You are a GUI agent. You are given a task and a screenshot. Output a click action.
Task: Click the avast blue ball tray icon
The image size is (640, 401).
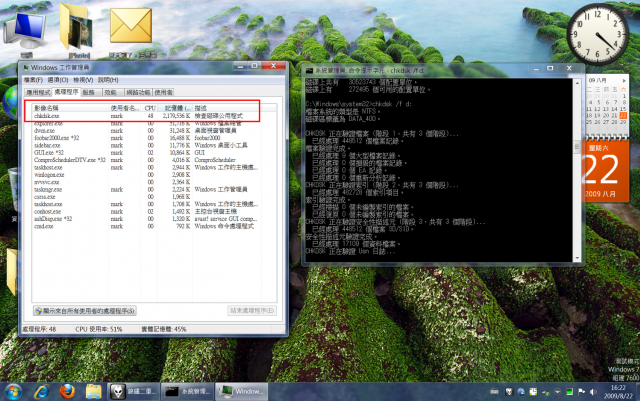coord(521,392)
